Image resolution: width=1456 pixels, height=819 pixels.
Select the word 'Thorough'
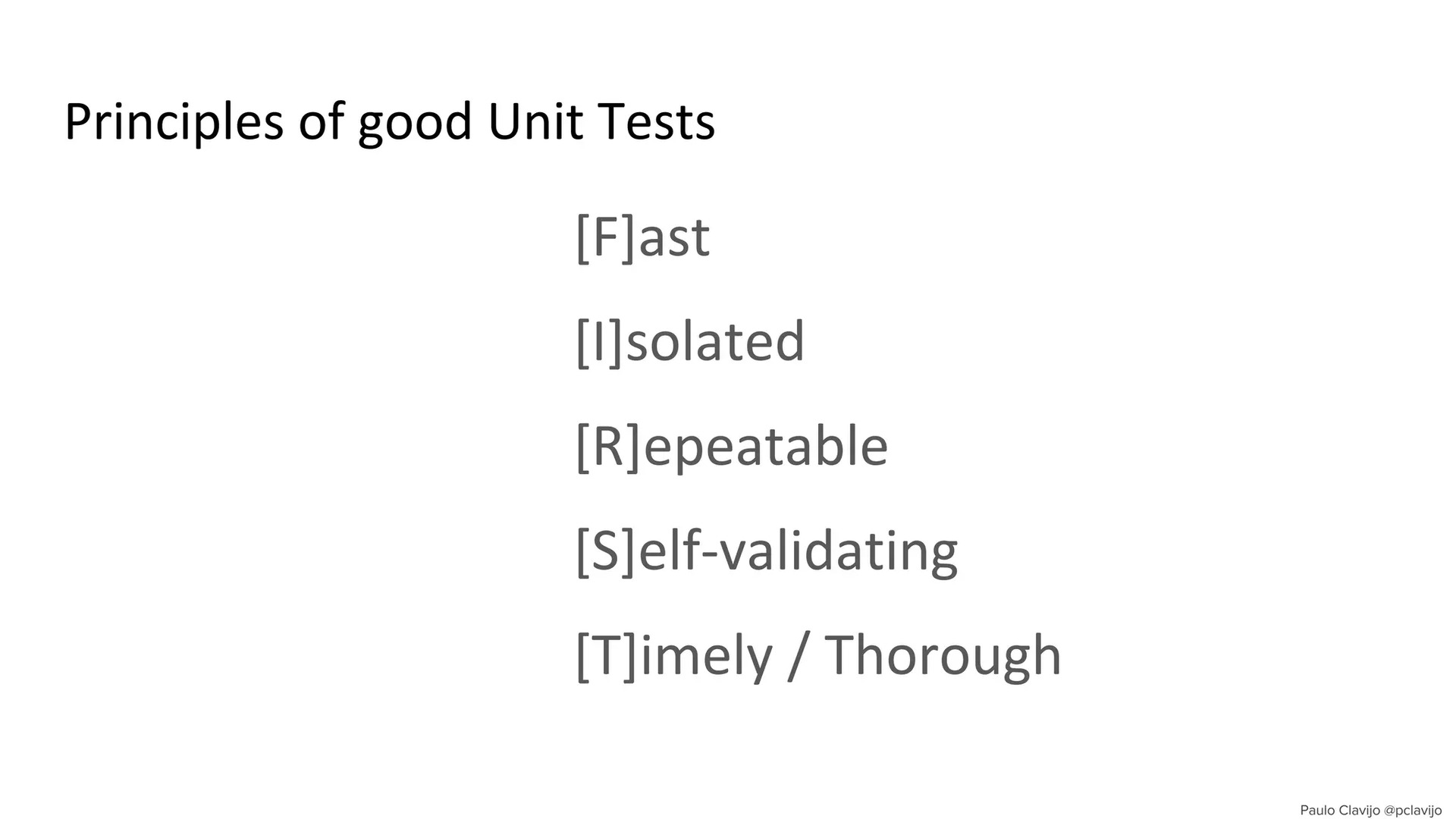(943, 656)
